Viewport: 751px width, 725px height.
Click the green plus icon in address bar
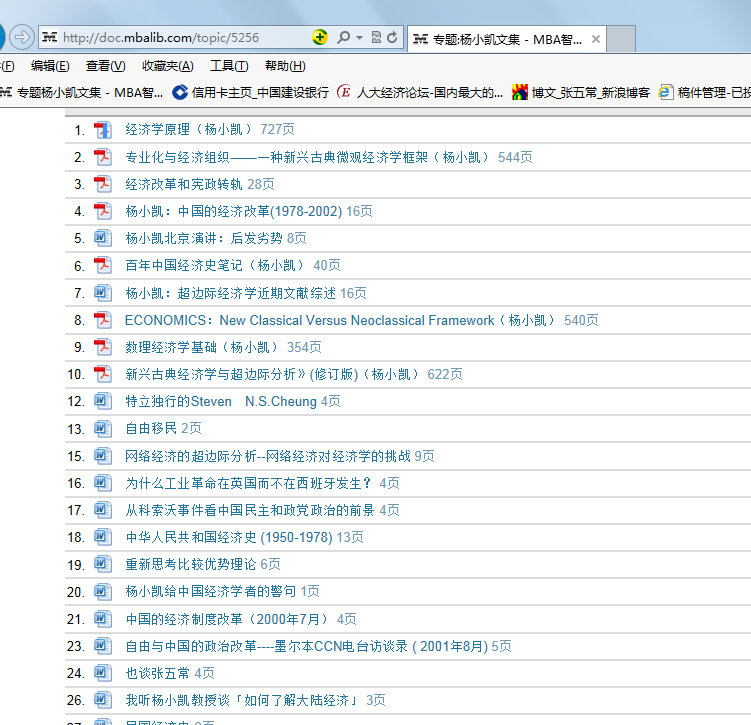319,37
